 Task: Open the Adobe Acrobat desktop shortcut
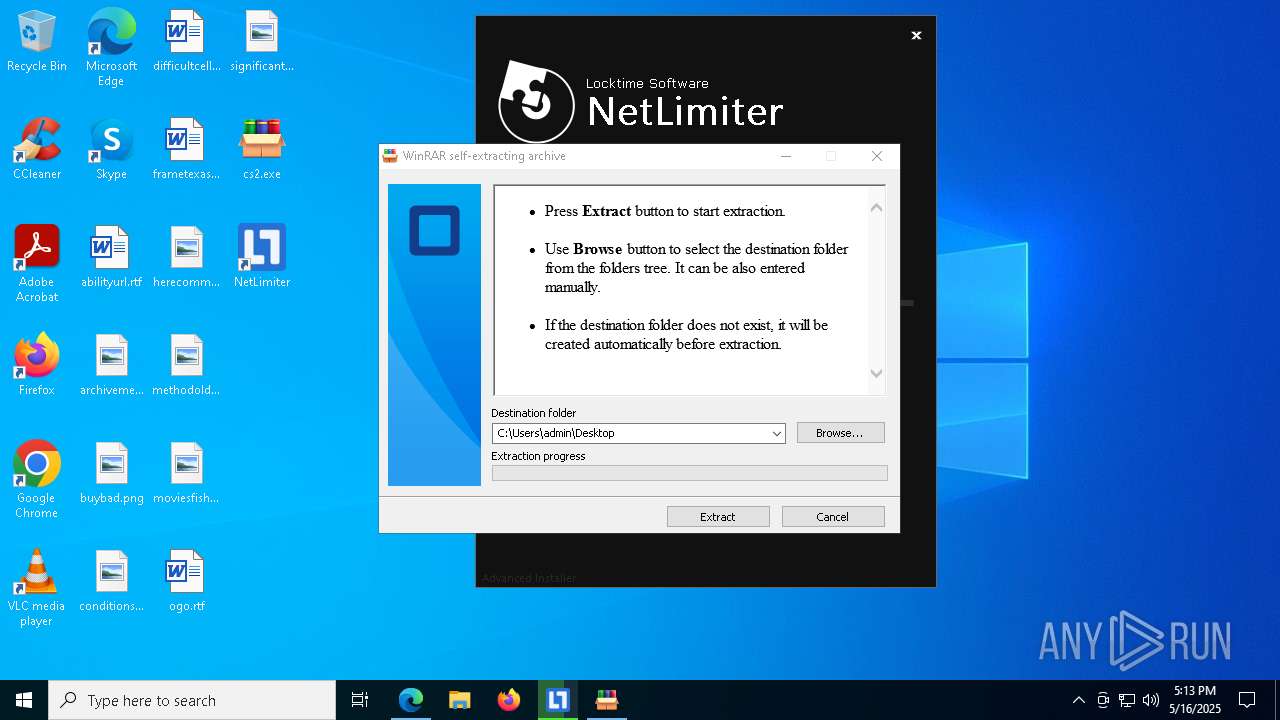pyautogui.click(x=37, y=264)
